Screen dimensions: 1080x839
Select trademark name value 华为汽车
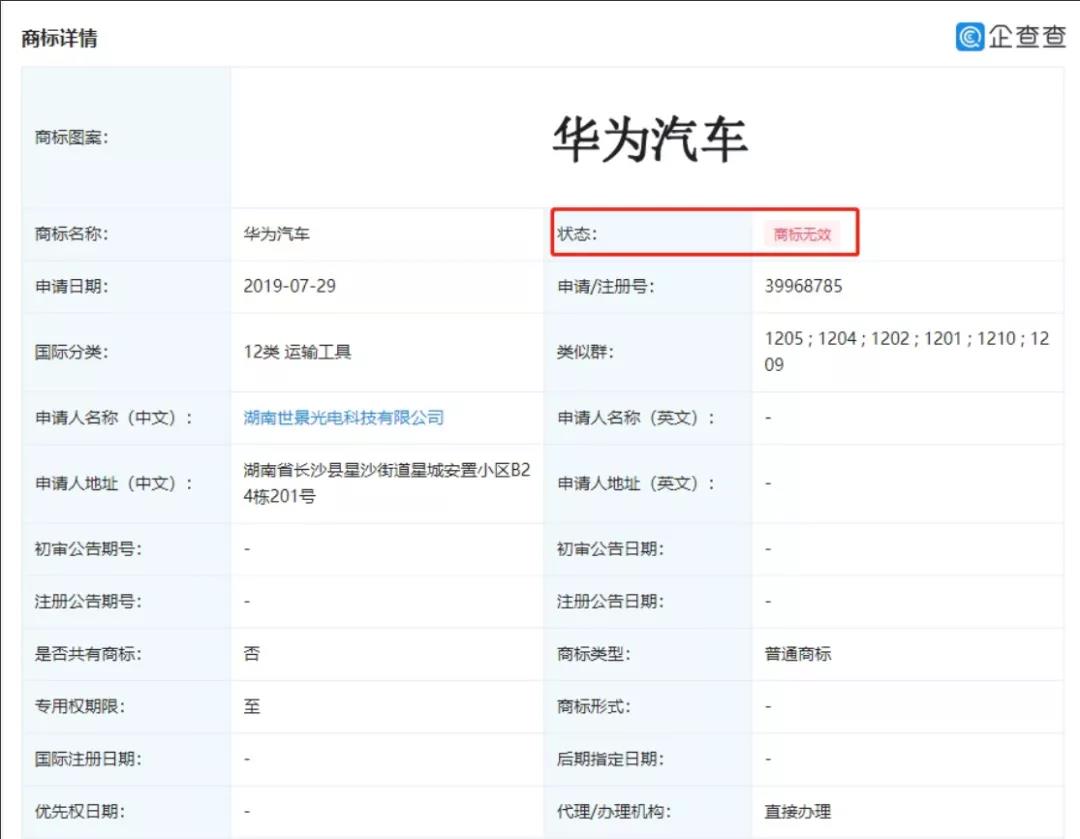tap(277, 234)
